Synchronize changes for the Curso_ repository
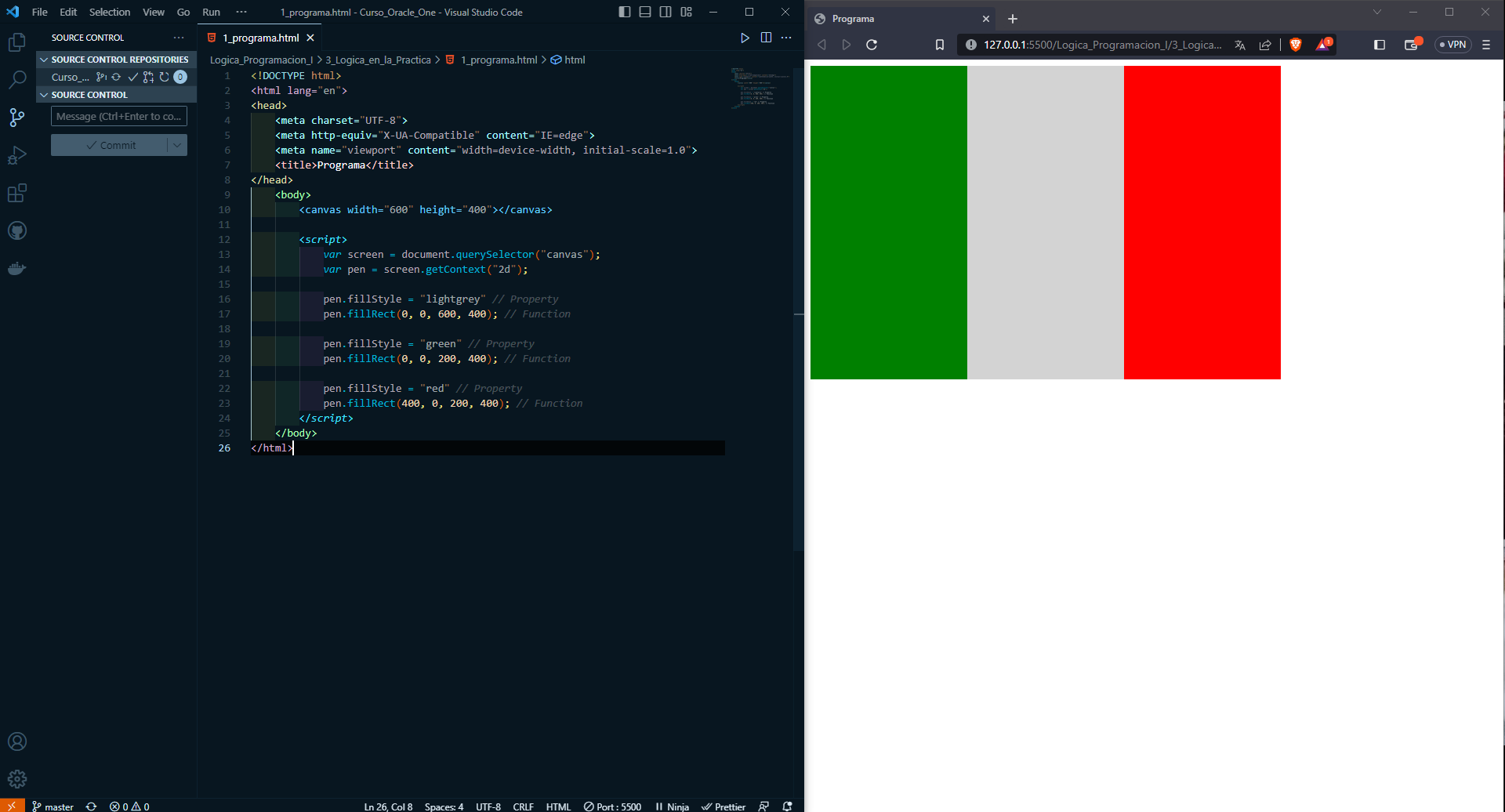1505x812 pixels. click(116, 77)
